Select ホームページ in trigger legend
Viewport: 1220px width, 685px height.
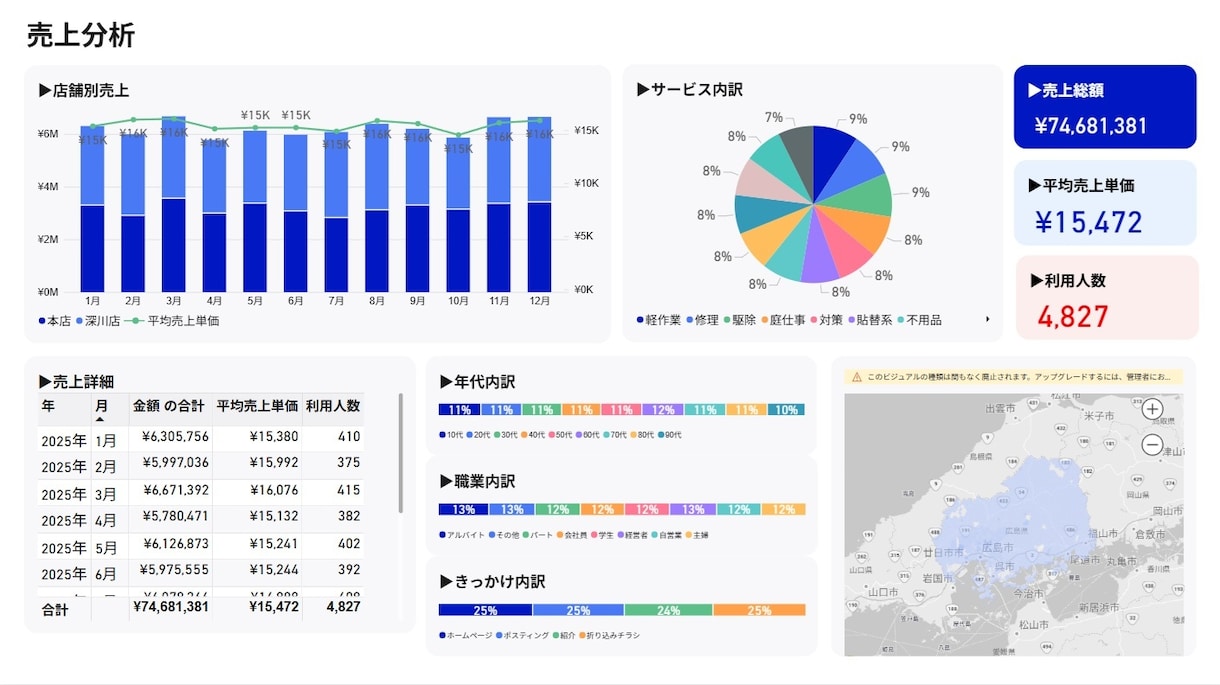466,635
